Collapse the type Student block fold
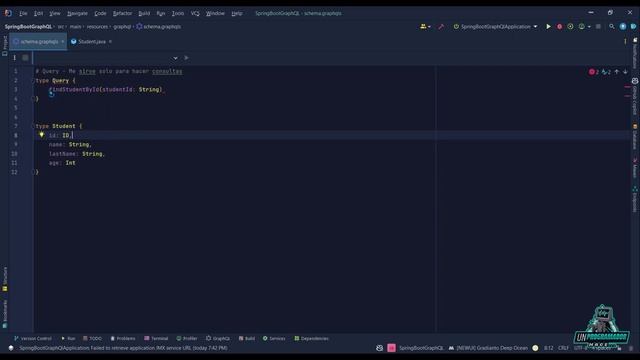 coord(34,126)
